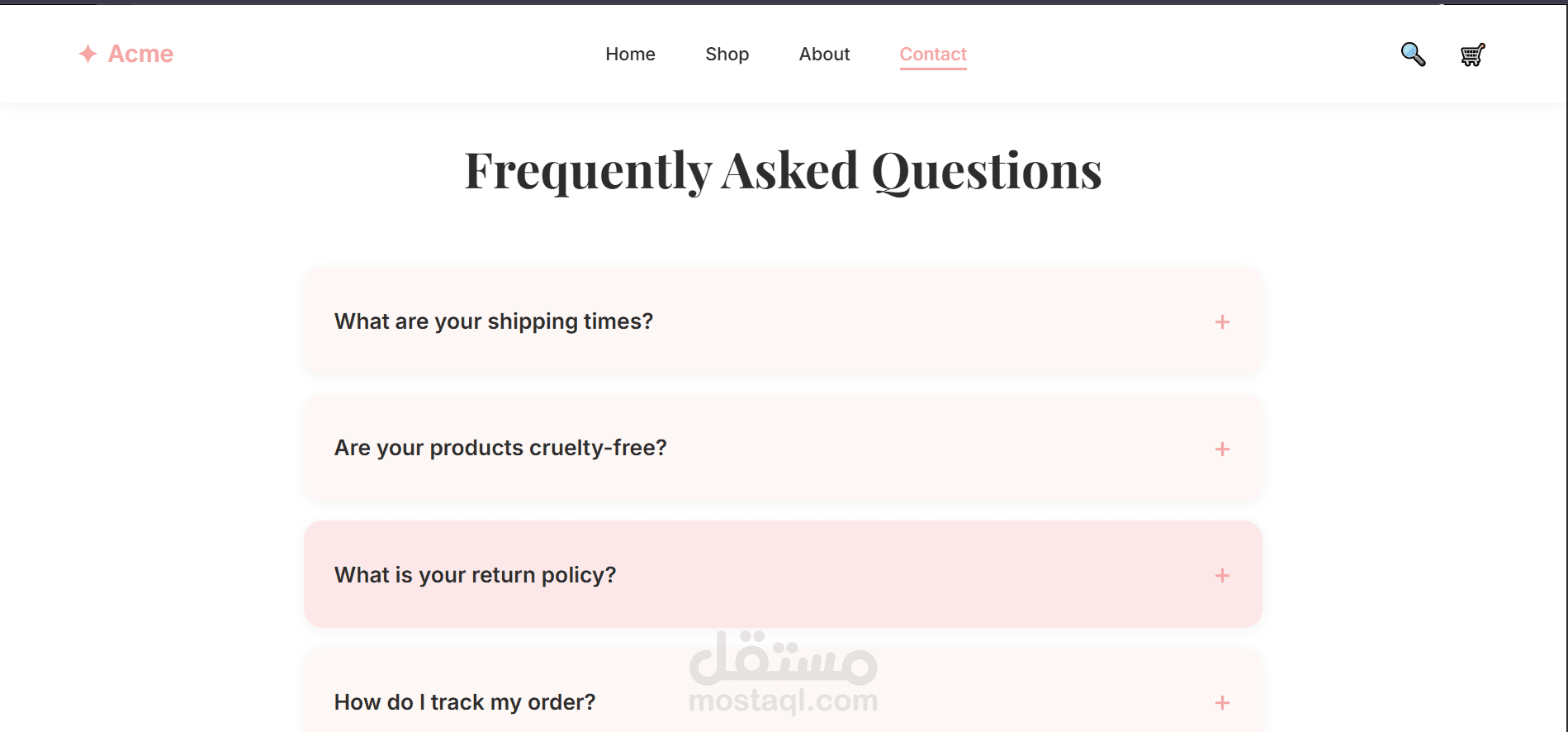The image size is (1568, 732).
Task: Open the shopping cart icon
Action: tap(1472, 55)
